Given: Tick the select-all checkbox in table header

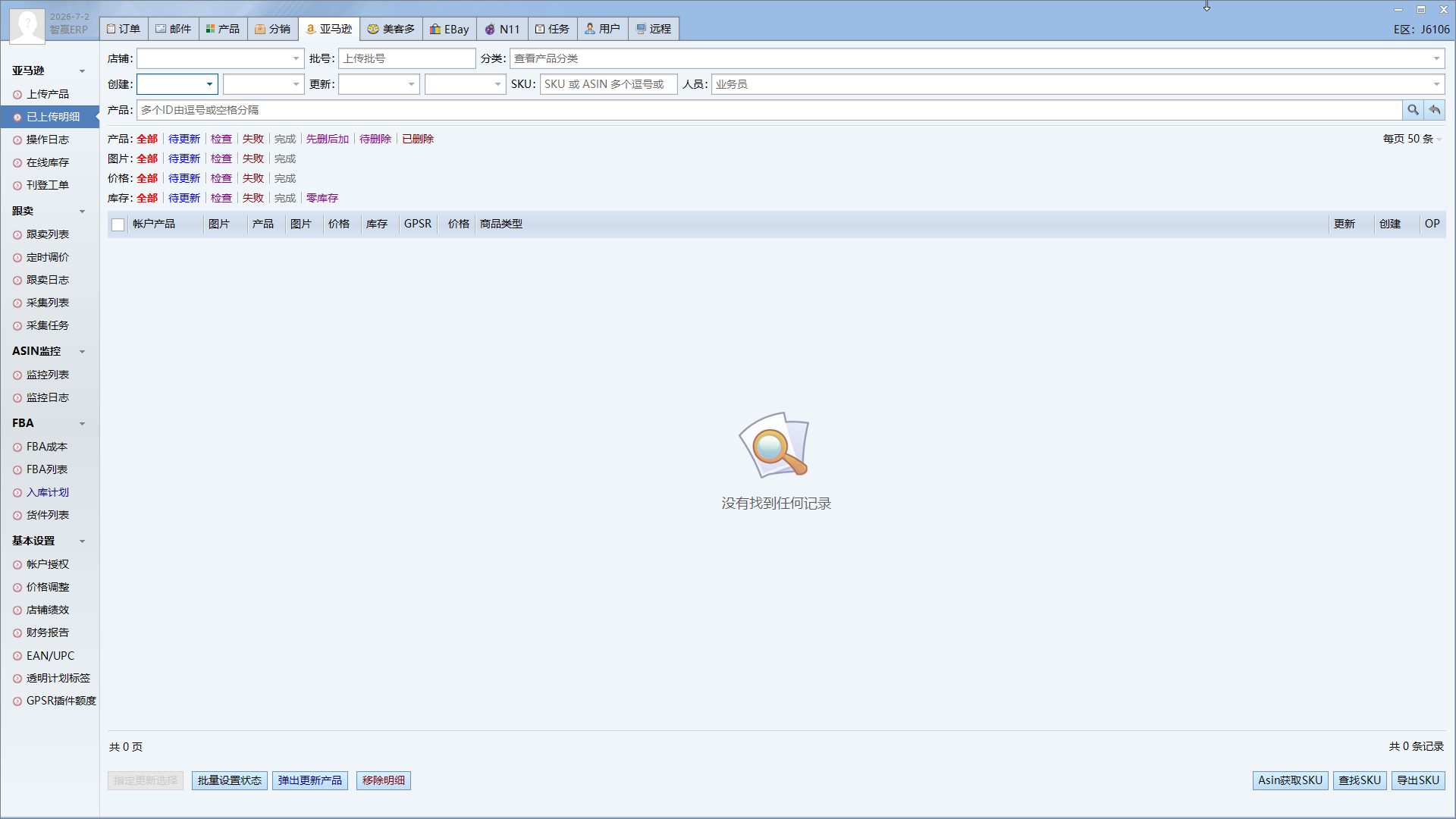Looking at the screenshot, I should pyautogui.click(x=118, y=224).
